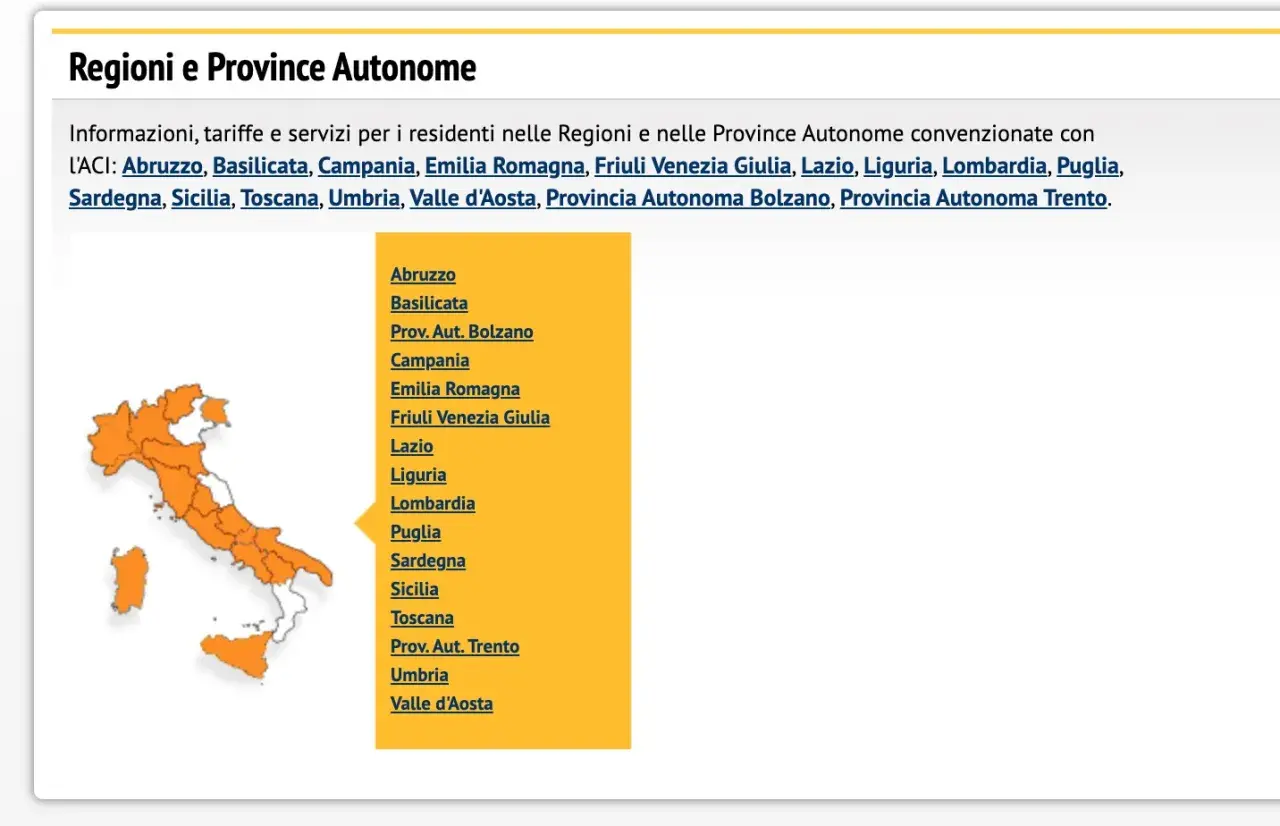This screenshot has width=1280, height=826.
Task: Open Puglia link in intro paragraph
Action: click(1088, 165)
